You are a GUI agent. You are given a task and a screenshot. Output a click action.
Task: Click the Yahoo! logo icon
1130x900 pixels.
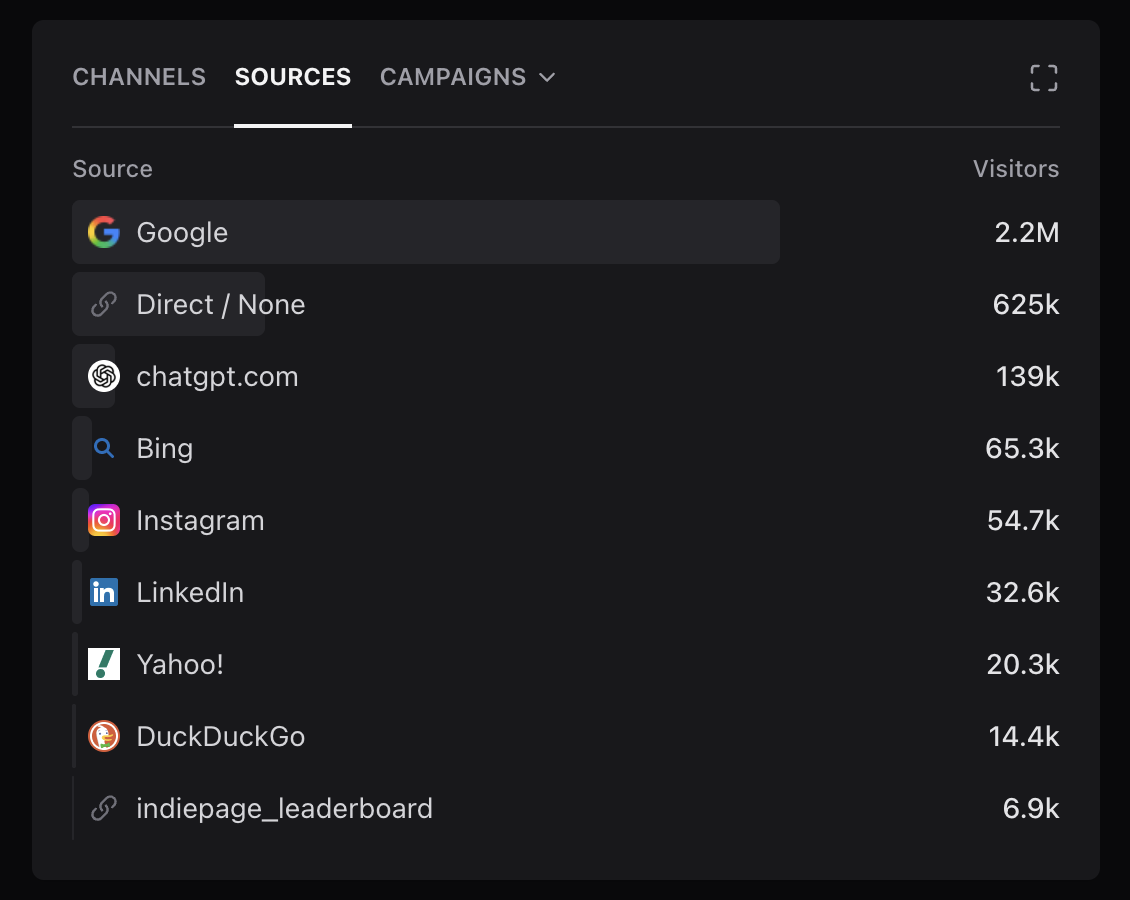pyautogui.click(x=104, y=665)
